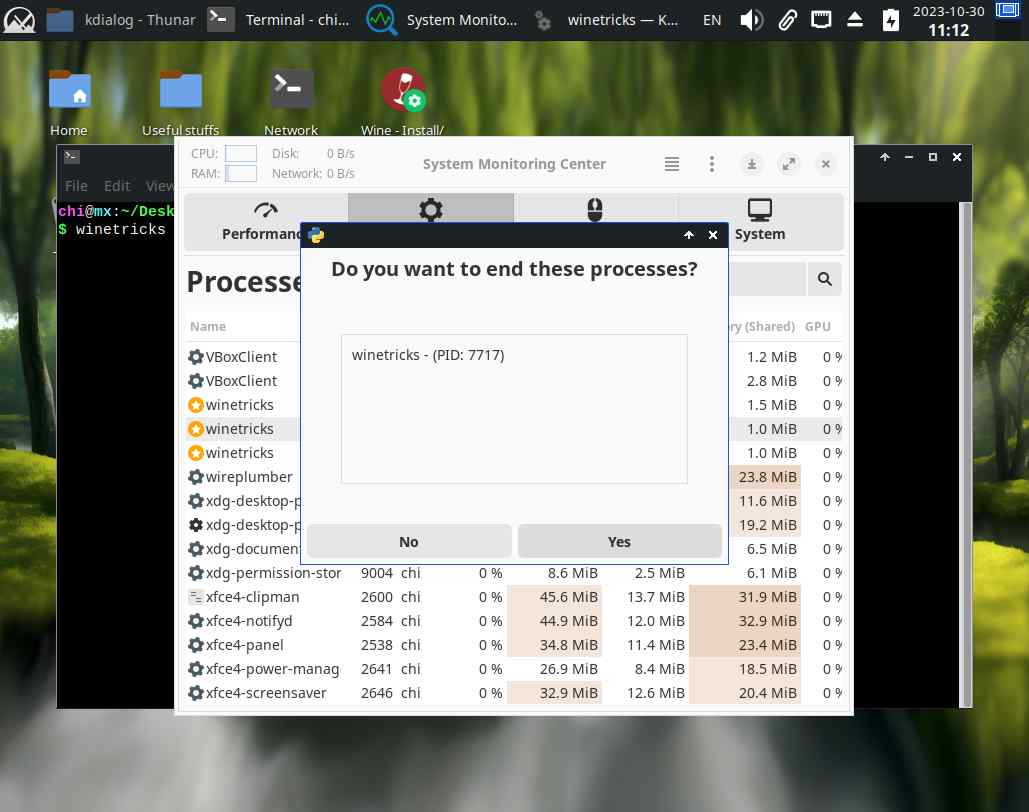The height and width of the screenshot is (812, 1029).
Task: Open the mouse-icon Services tab
Action: [x=595, y=209]
